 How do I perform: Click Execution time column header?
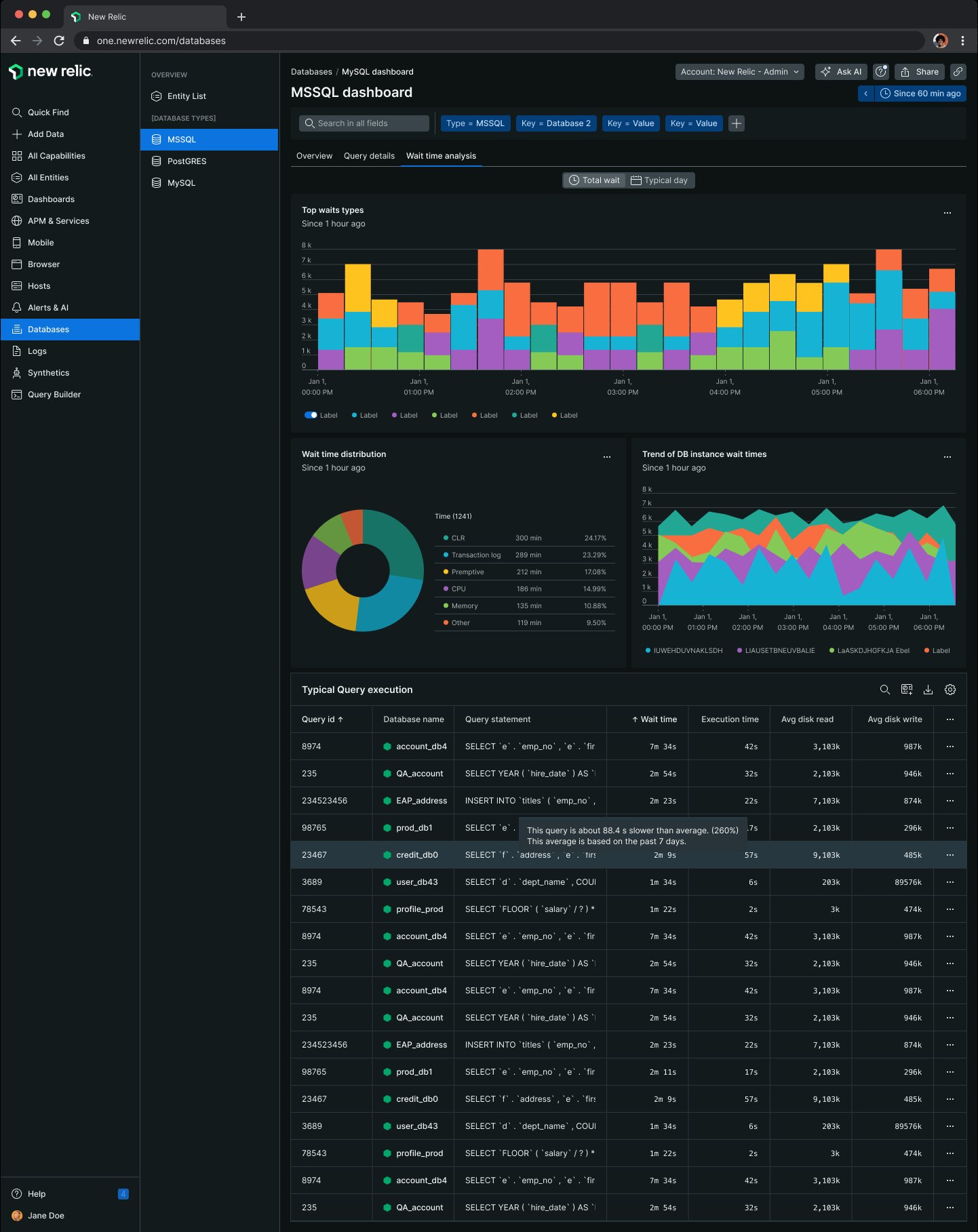730,719
